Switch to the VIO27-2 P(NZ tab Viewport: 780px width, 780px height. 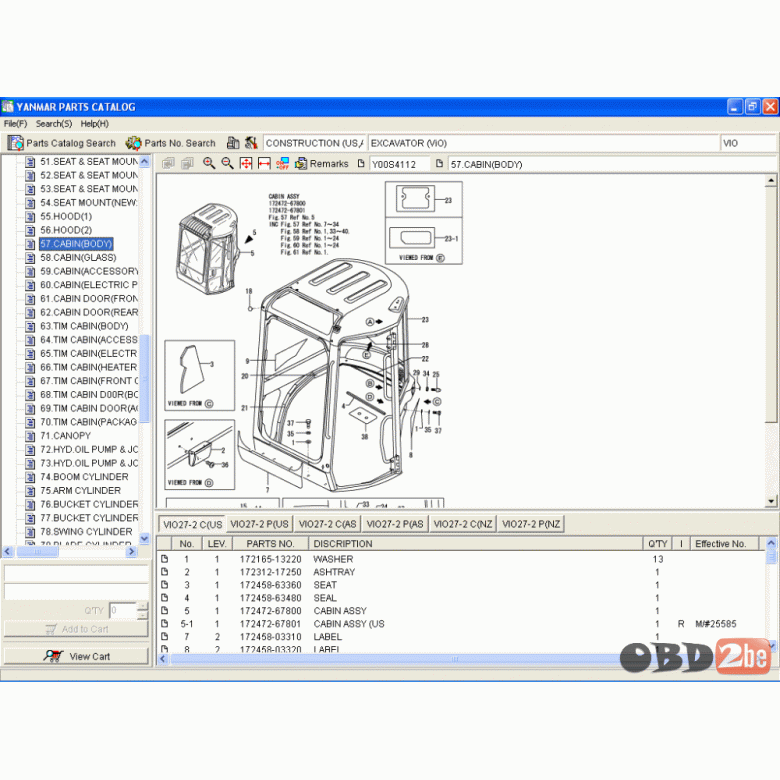pyautogui.click(x=531, y=524)
